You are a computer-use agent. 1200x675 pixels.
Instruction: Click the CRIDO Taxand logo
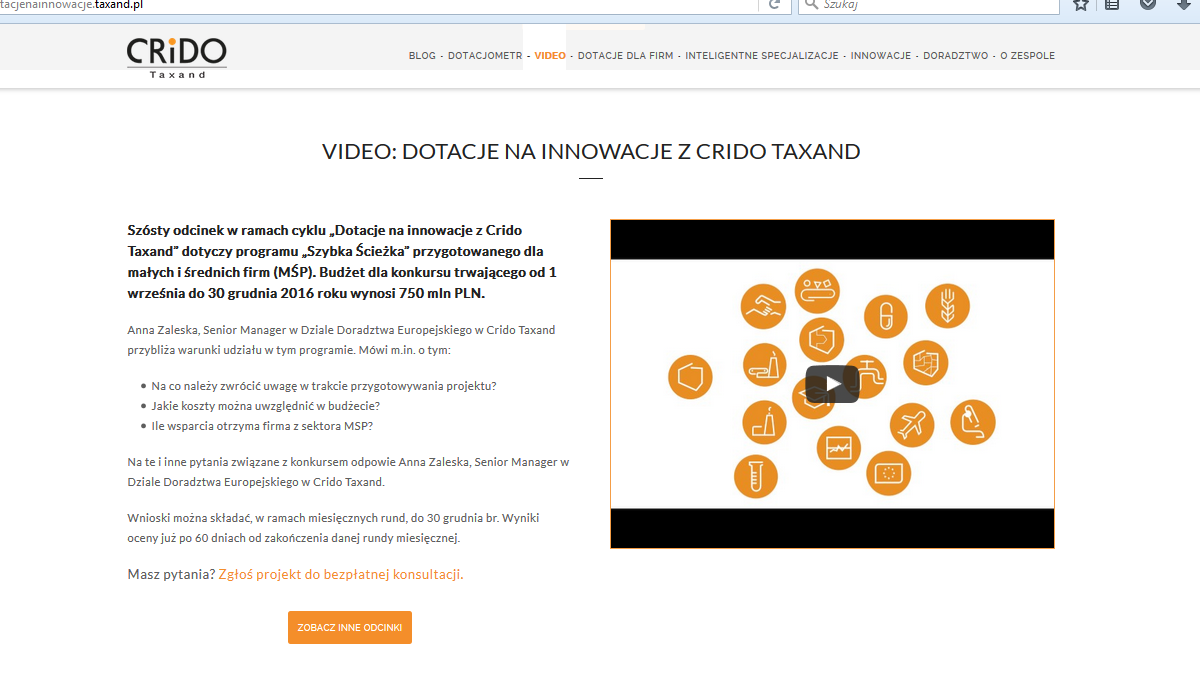click(177, 56)
